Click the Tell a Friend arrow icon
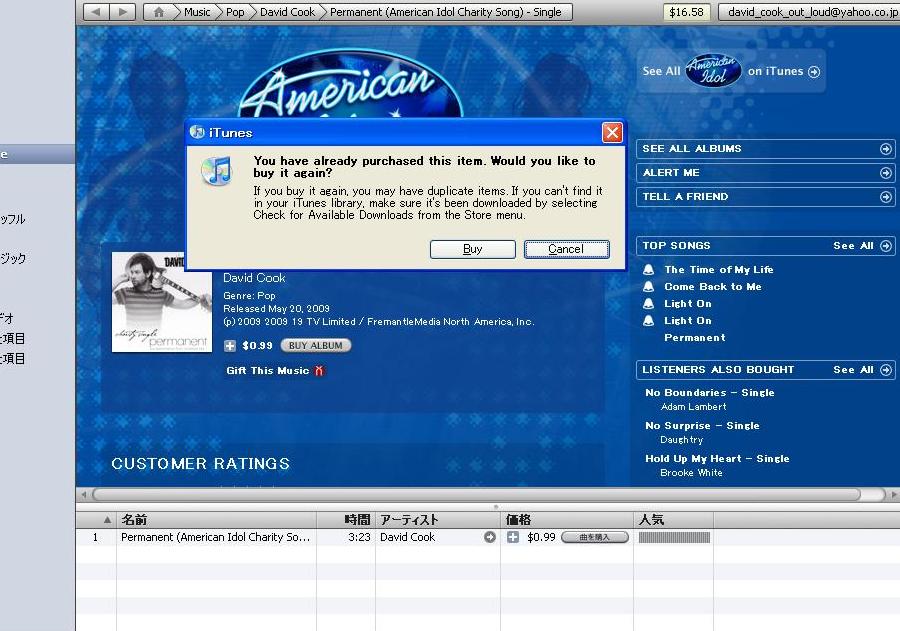 coord(886,197)
